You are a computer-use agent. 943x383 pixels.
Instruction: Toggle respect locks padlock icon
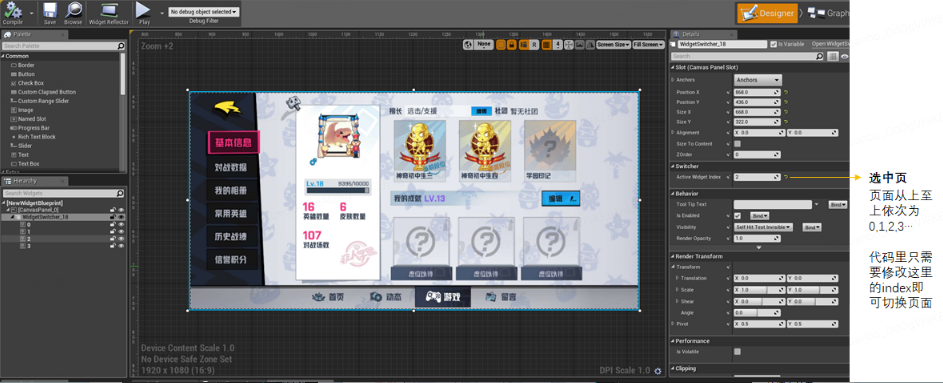[x=511, y=44]
